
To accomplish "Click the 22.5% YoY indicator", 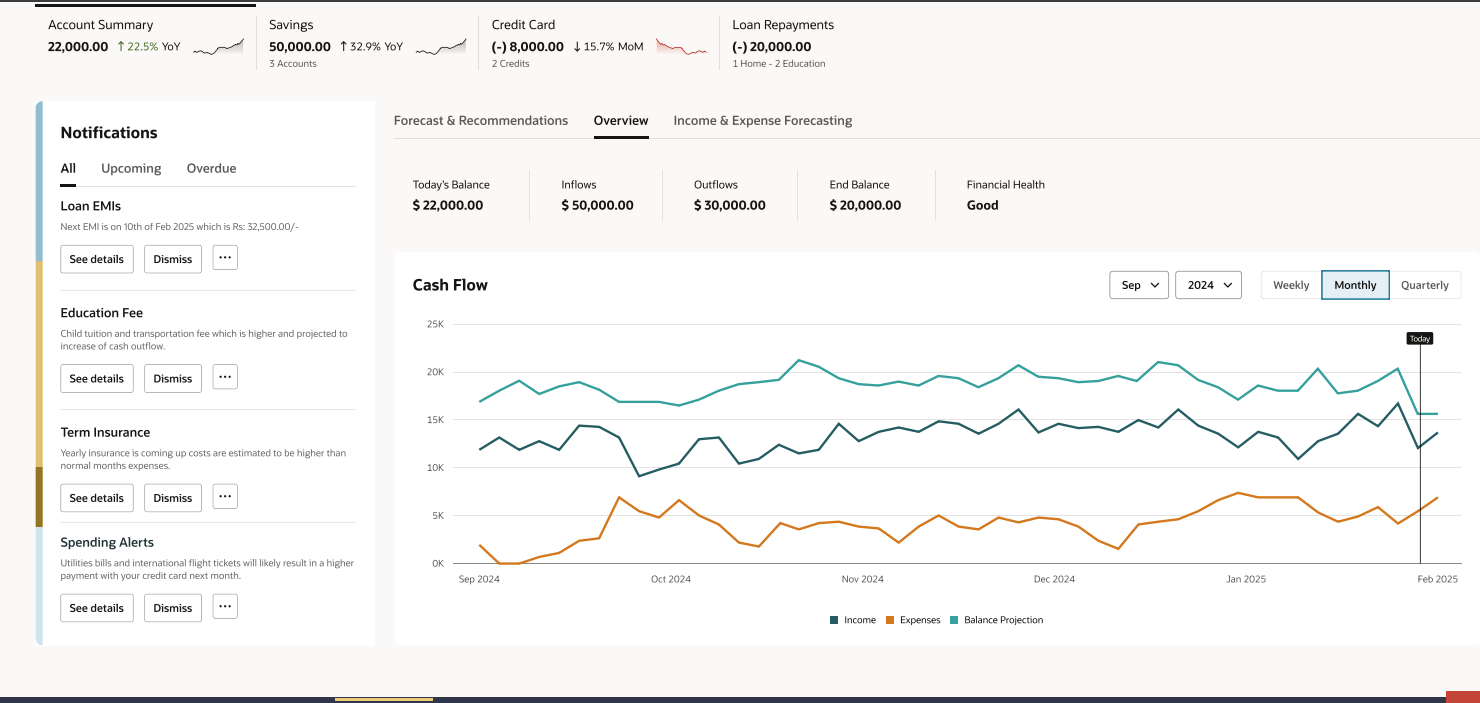I will tap(149, 47).
